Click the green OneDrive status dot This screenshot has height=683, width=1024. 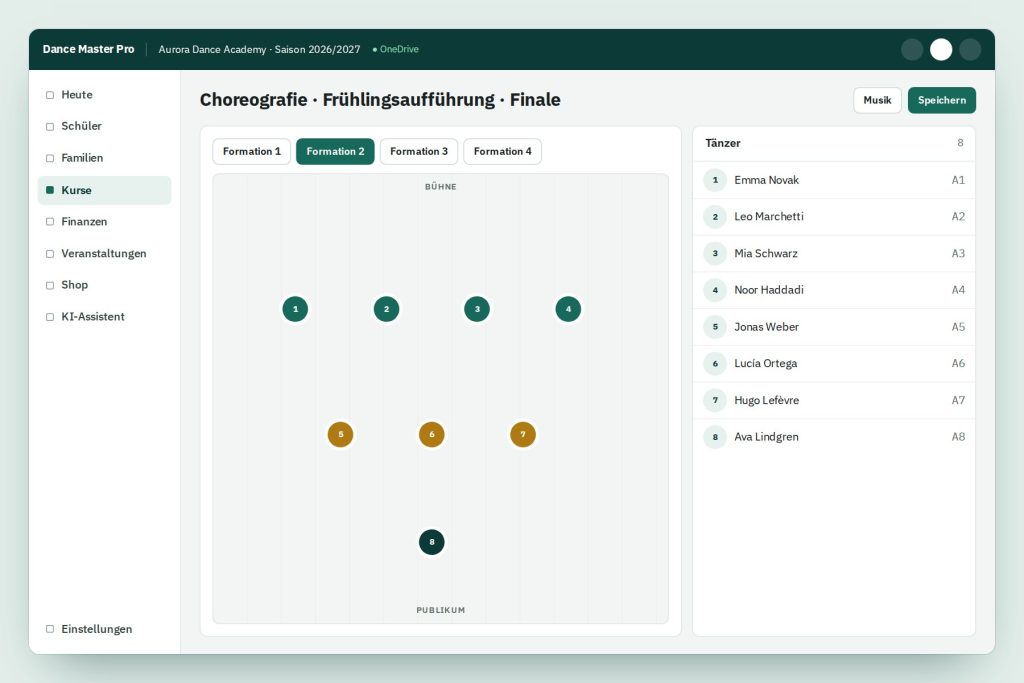click(375, 50)
